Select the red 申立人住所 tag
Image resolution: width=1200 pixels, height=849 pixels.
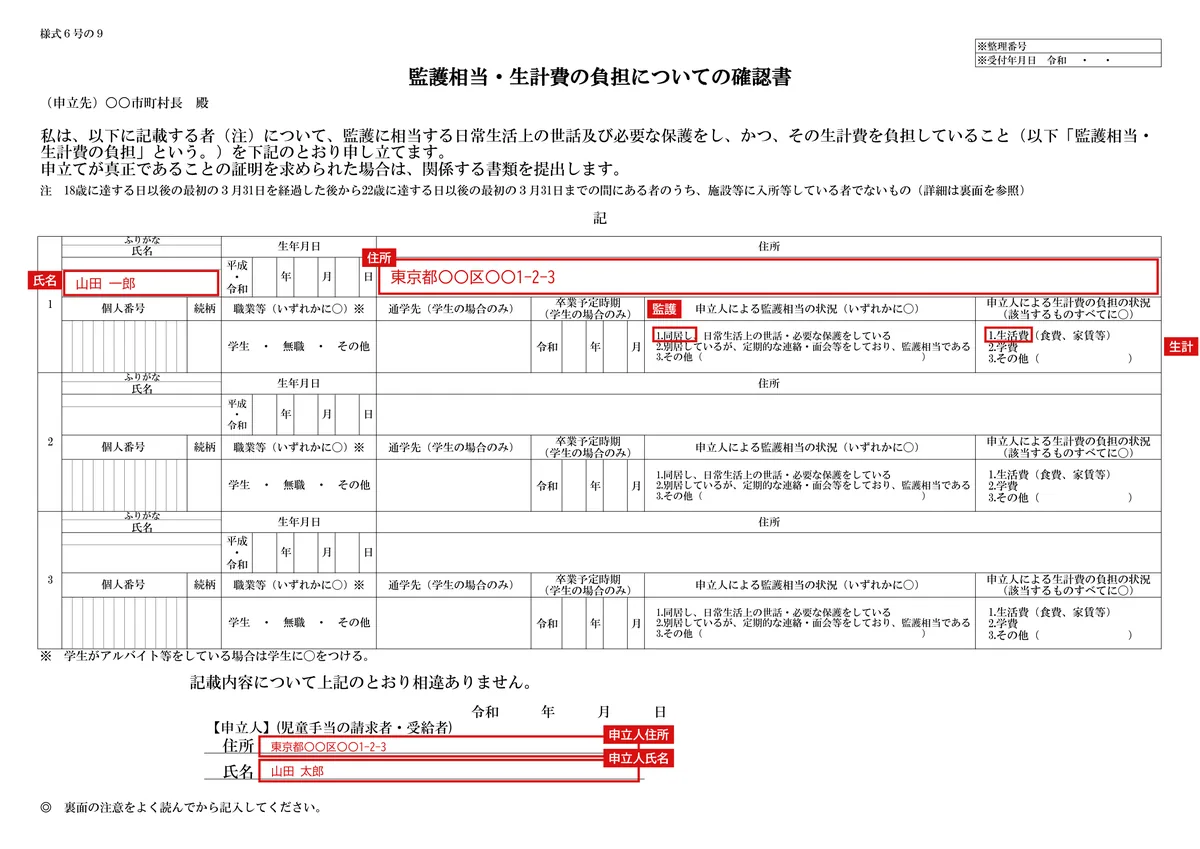coord(637,735)
